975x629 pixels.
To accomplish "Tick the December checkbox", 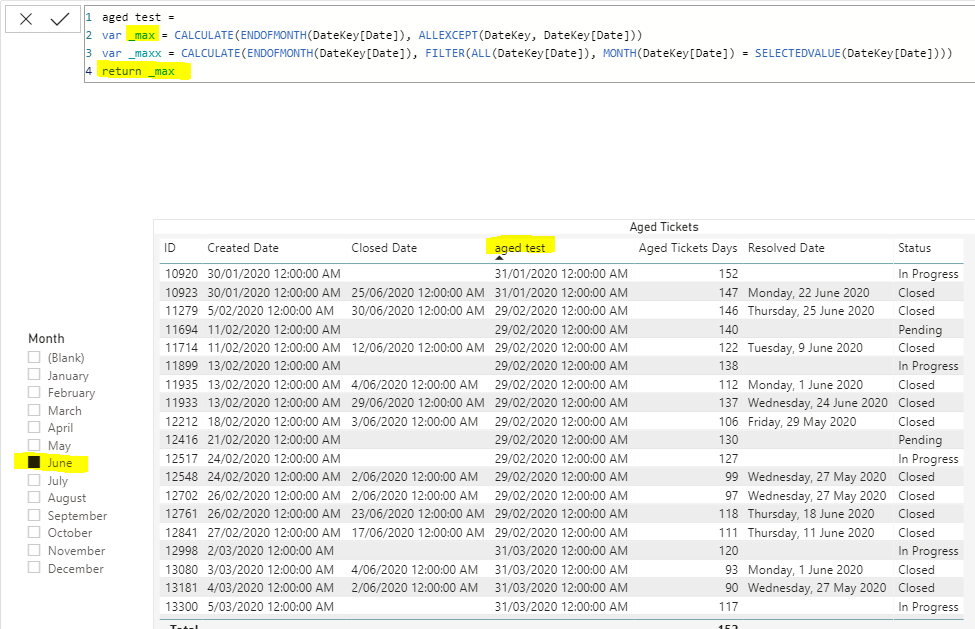I will point(34,567).
